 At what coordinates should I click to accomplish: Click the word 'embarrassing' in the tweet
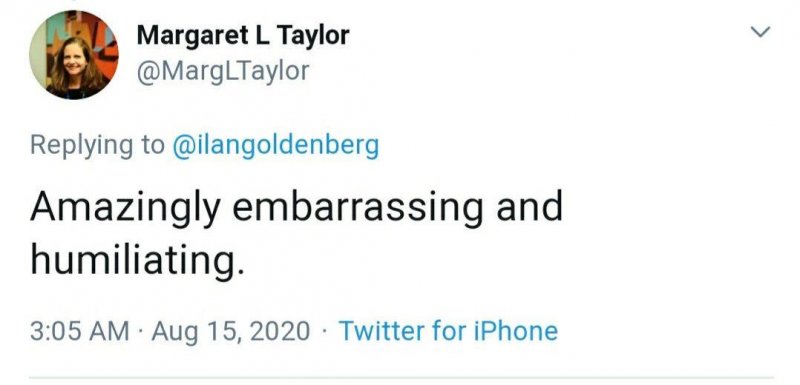[x=358, y=209]
